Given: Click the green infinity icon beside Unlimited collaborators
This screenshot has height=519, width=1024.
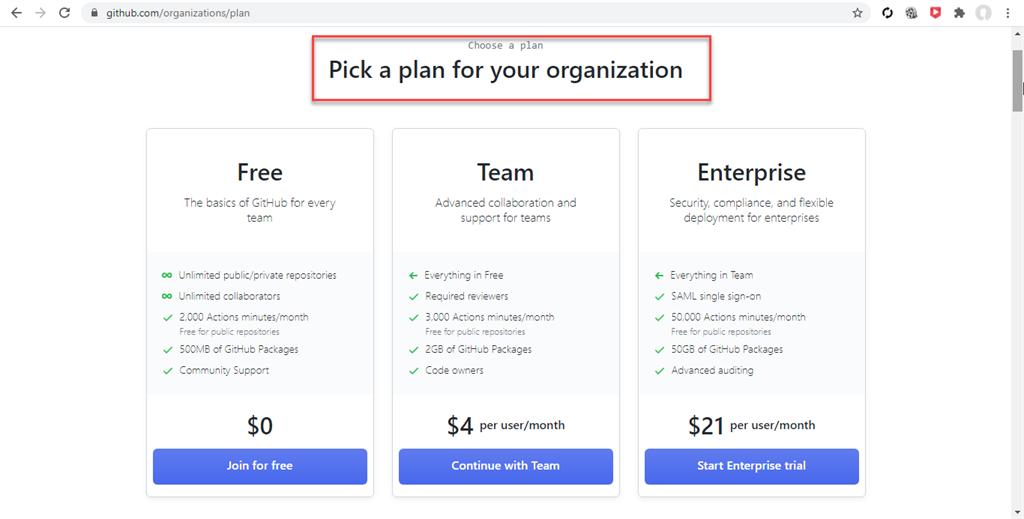Looking at the screenshot, I should pos(167,296).
